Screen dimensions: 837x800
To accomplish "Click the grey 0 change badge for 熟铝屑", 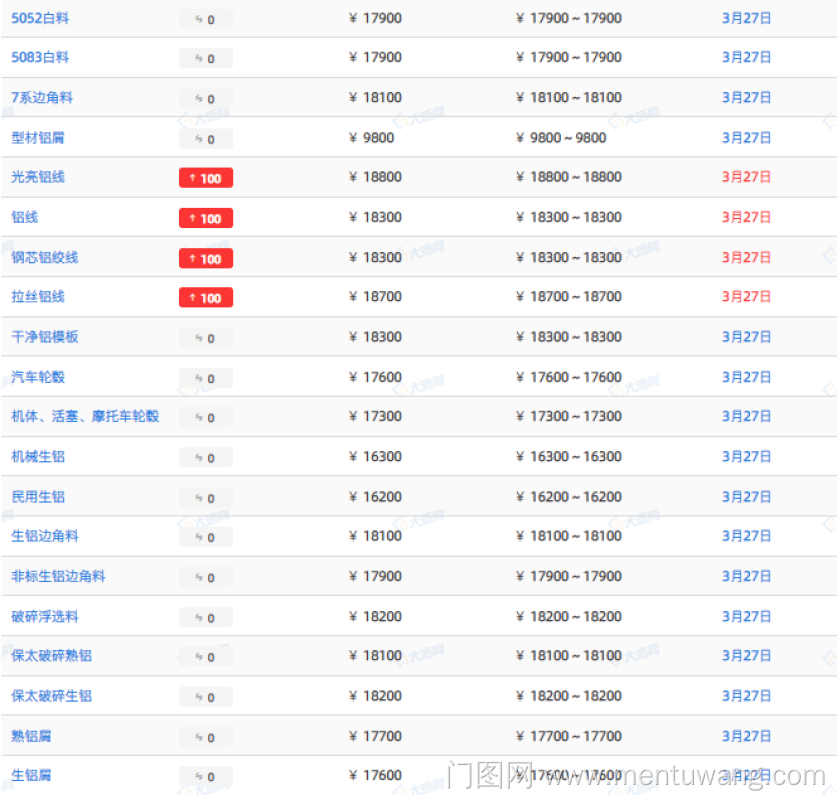I will 205,737.
